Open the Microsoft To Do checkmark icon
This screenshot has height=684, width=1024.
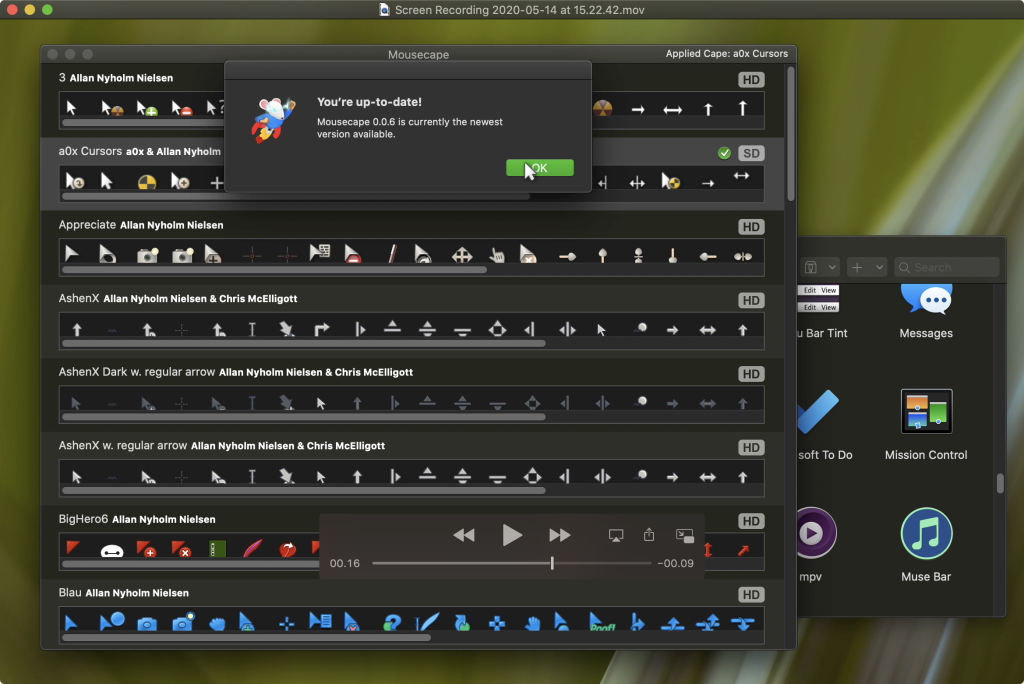pyautogui.click(x=817, y=412)
